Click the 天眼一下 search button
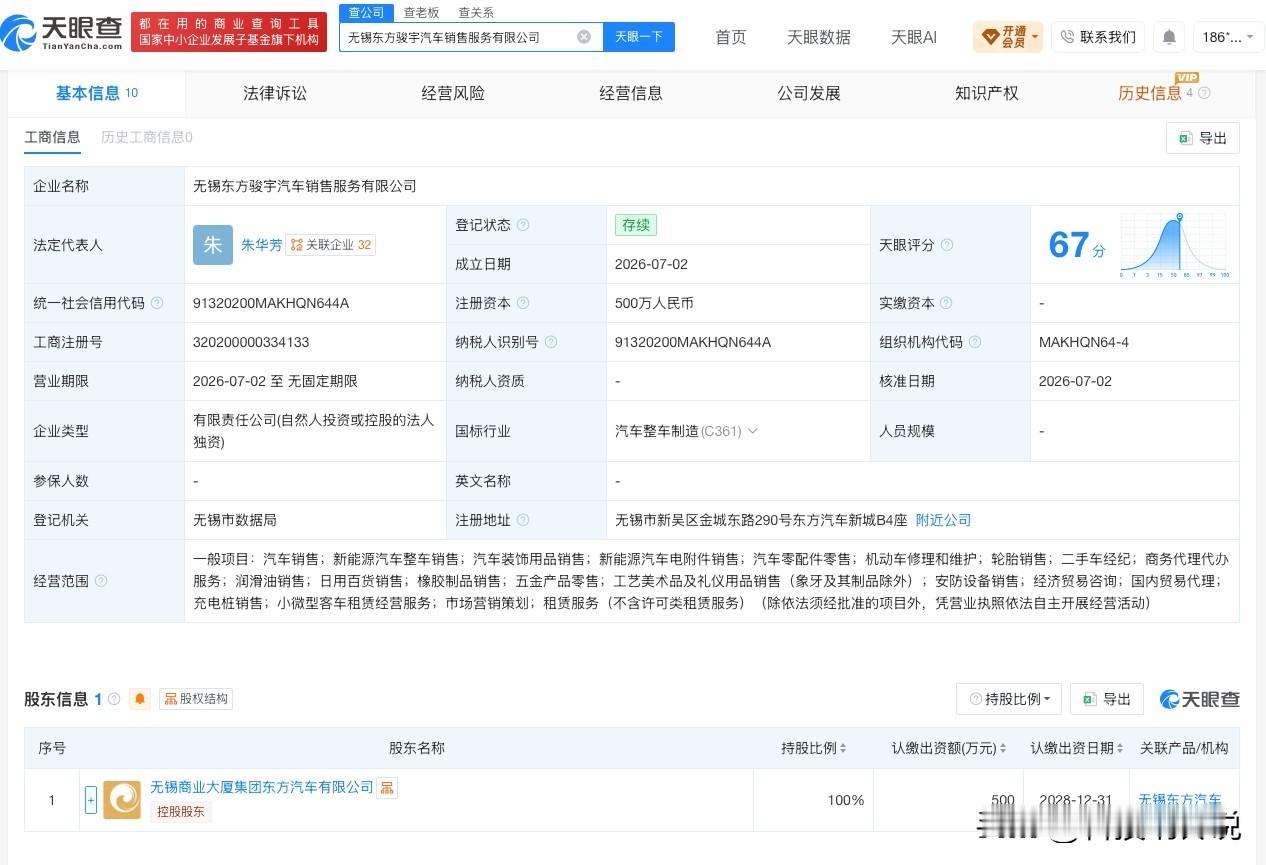 click(x=639, y=37)
